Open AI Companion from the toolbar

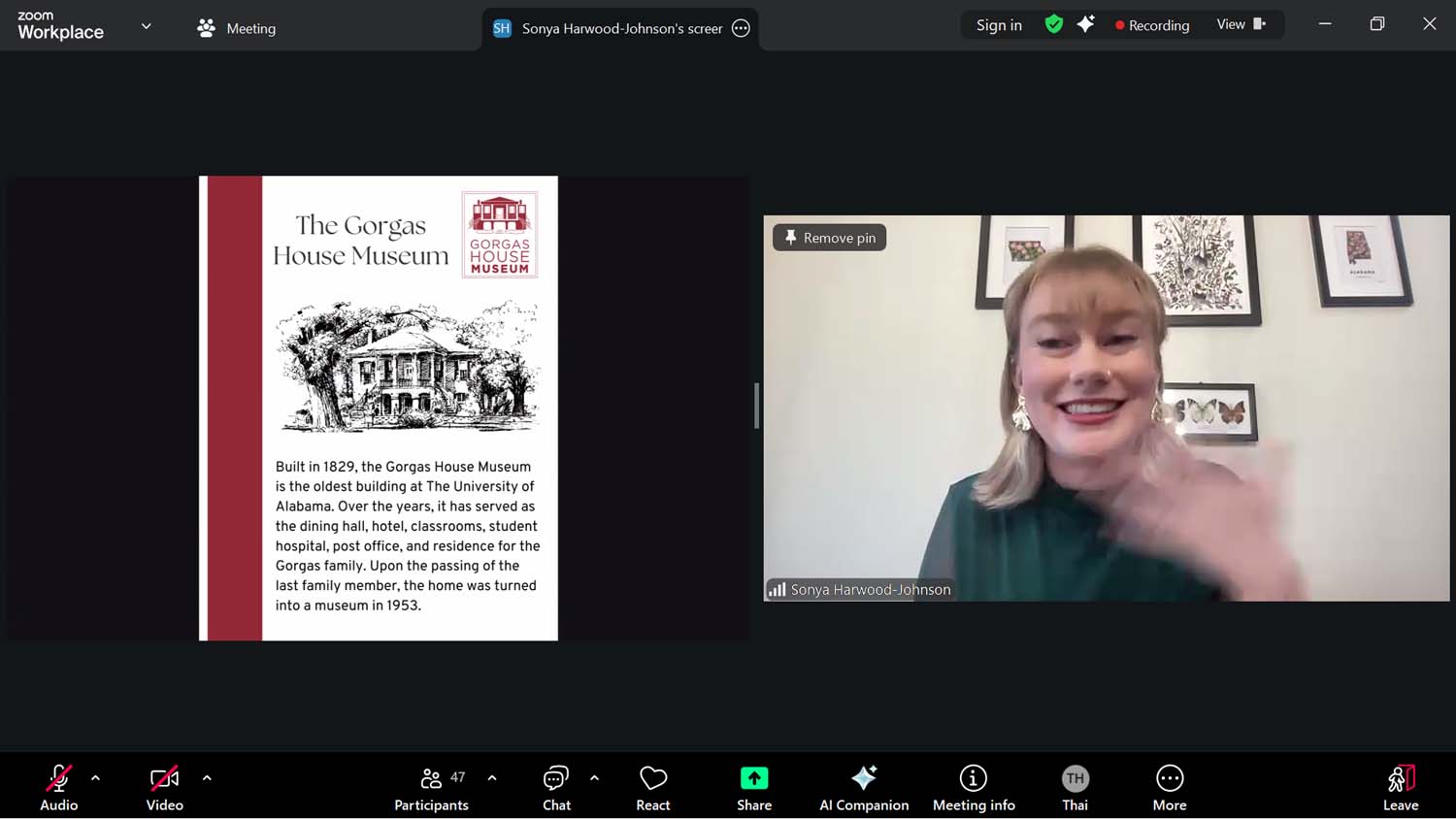(864, 787)
